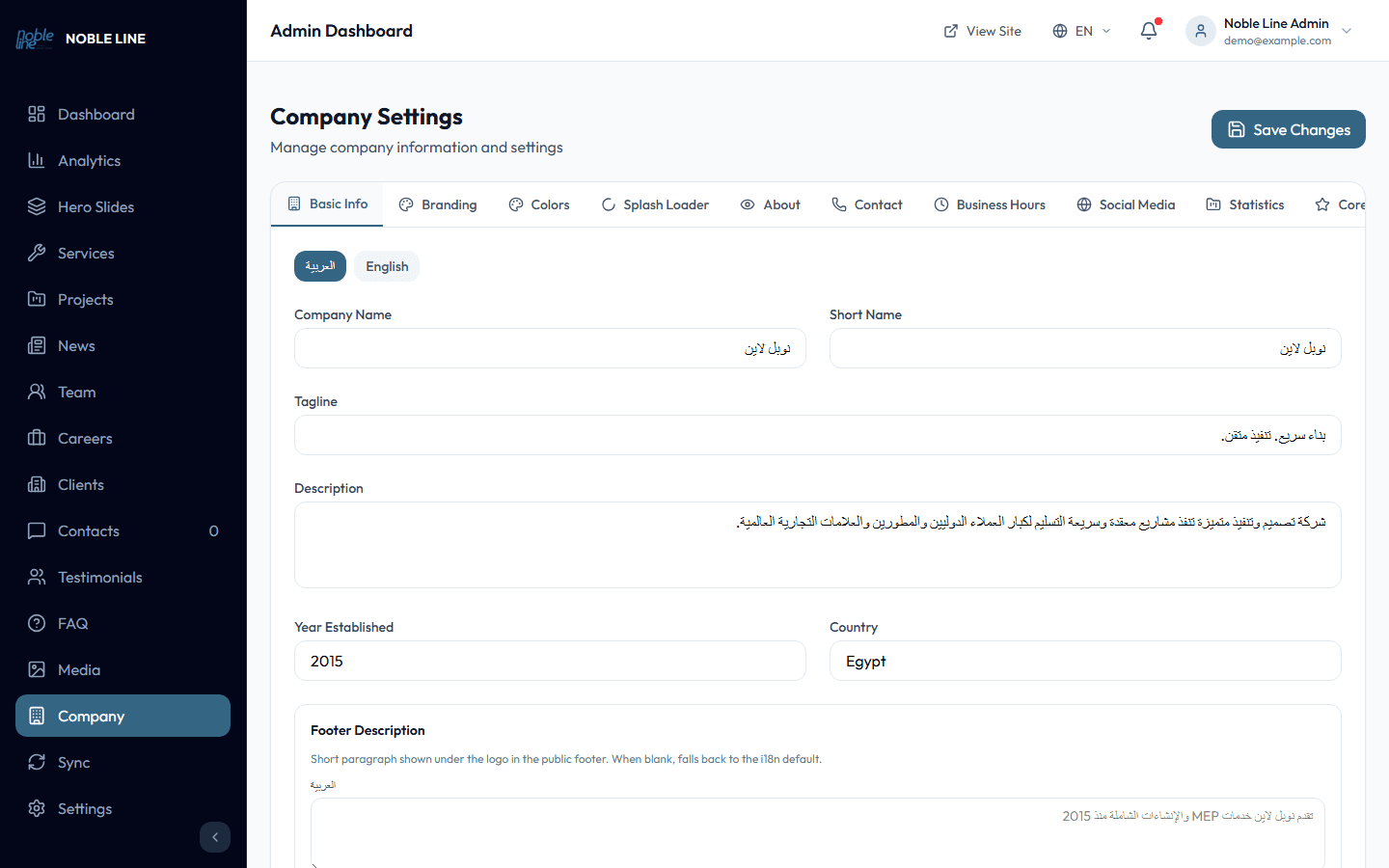Switch to the Branding tab
The height and width of the screenshot is (868, 1389).
point(438,204)
